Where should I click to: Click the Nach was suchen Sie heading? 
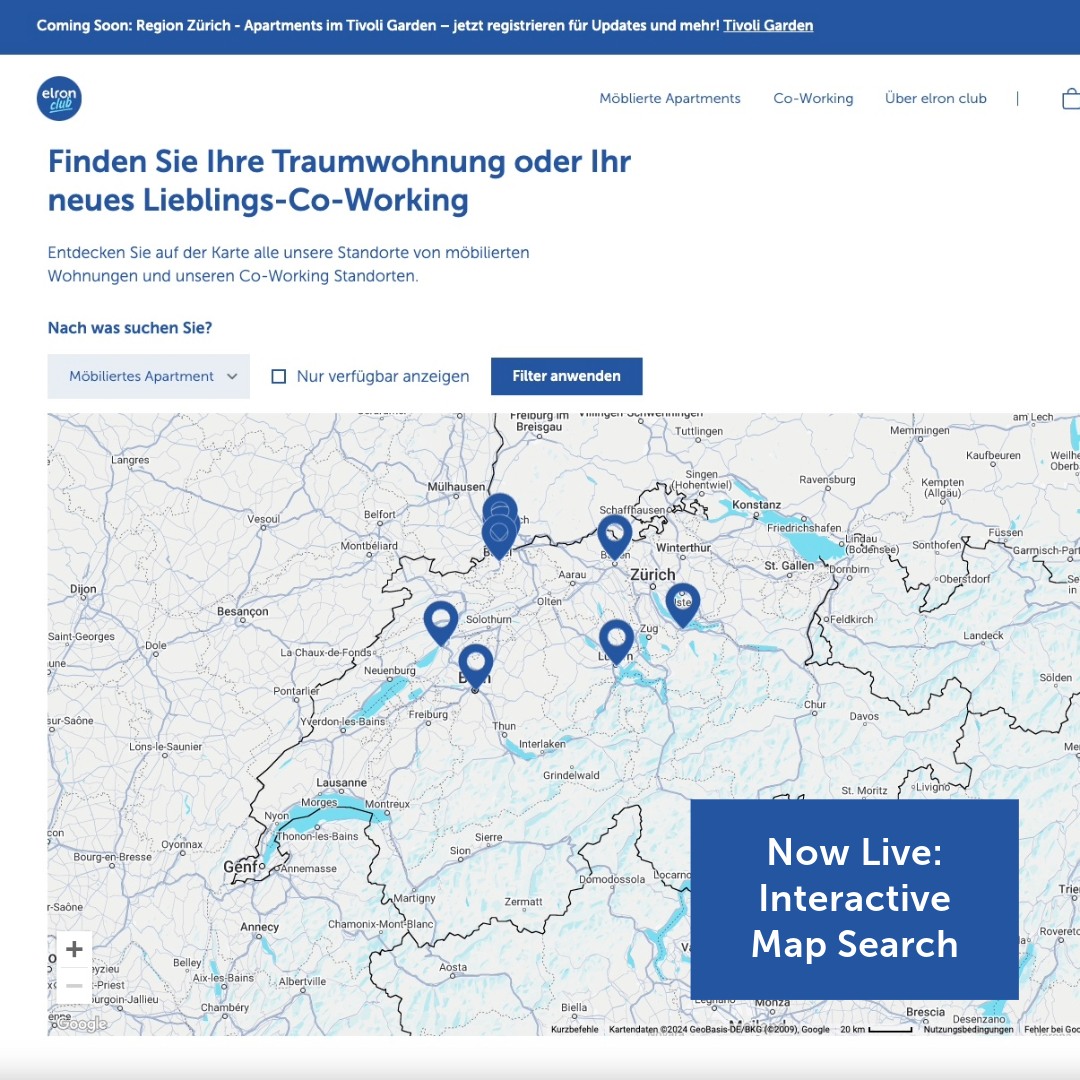(130, 328)
